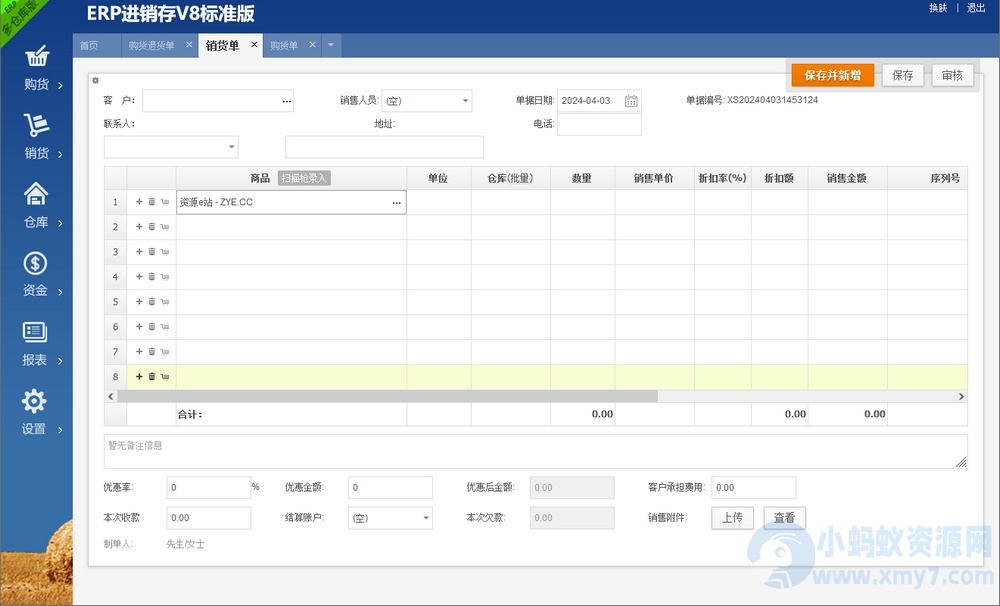This screenshot has height=606, width=1000.
Task: Click the cart icon in row 1
Action: (x=165, y=202)
